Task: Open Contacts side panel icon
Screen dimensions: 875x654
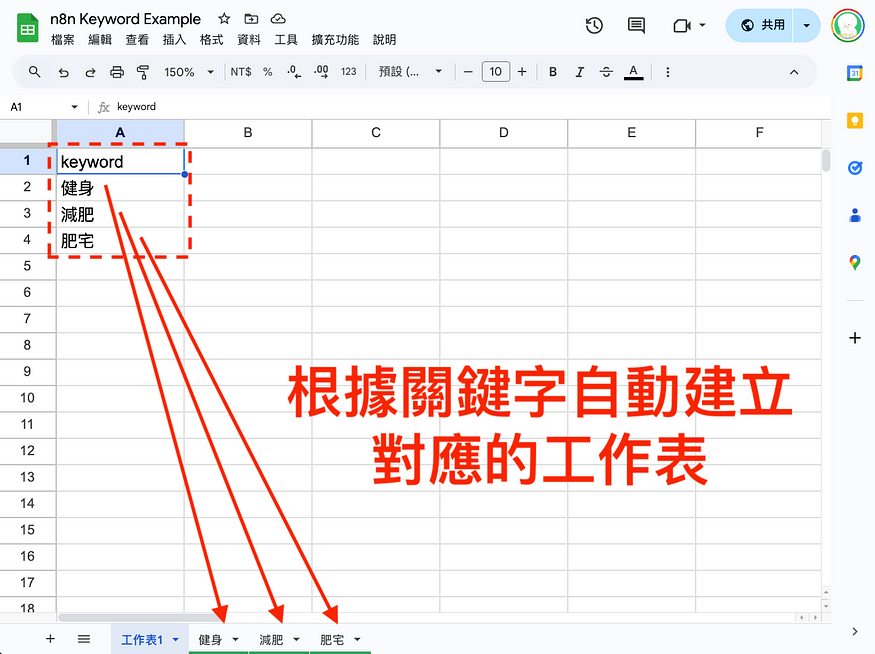Action: [854, 215]
